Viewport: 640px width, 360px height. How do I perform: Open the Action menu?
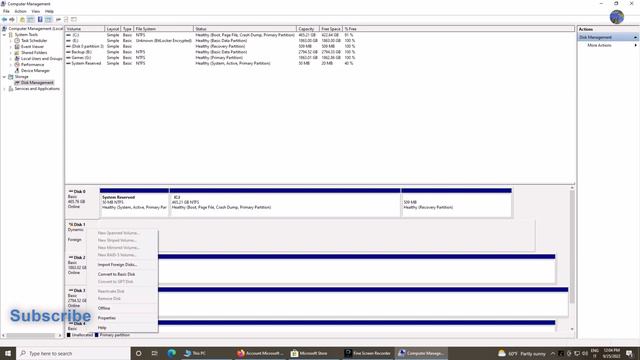point(20,11)
